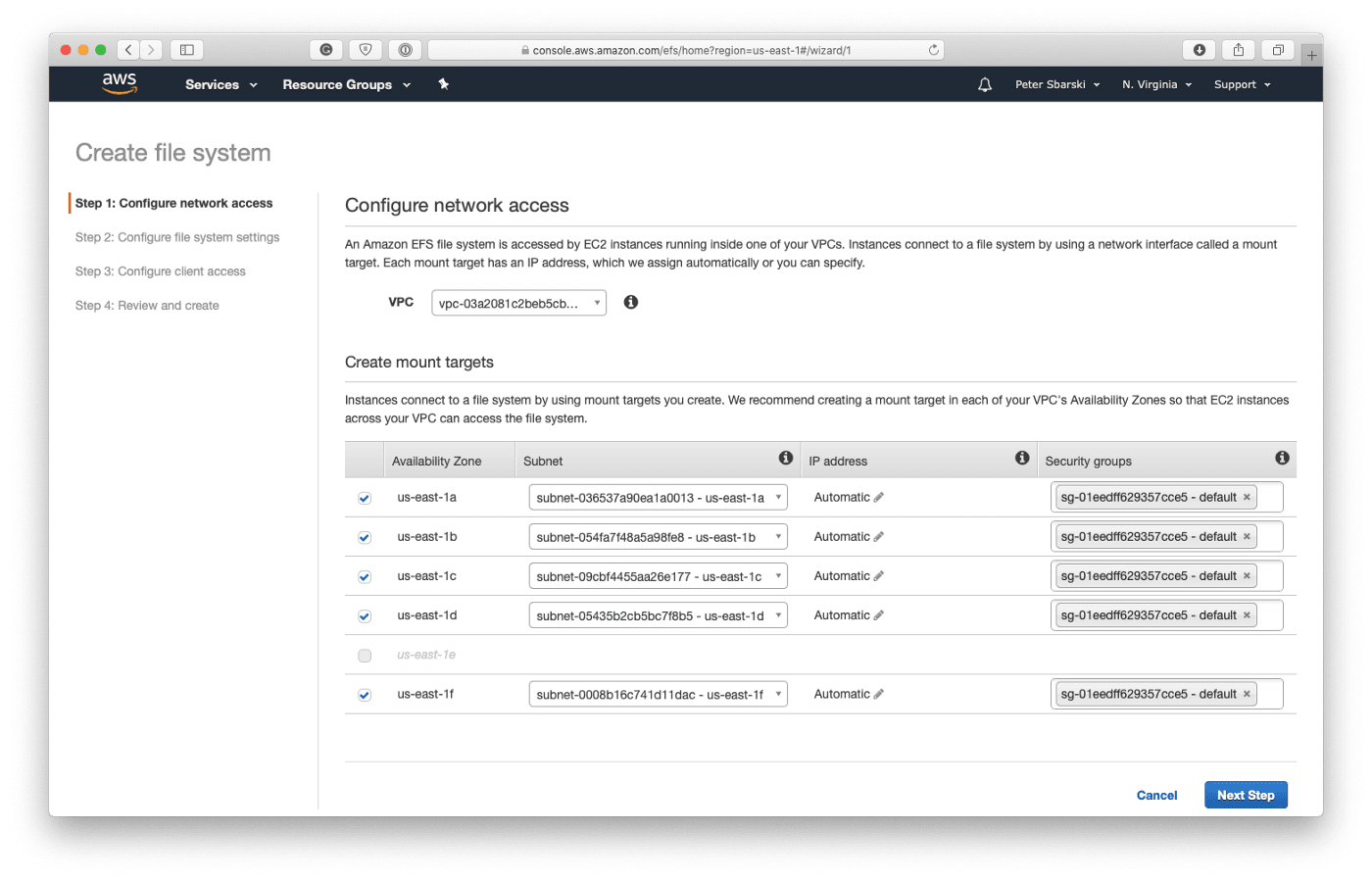Show info about the VPC selection
This screenshot has width=1372, height=881.
[631, 302]
